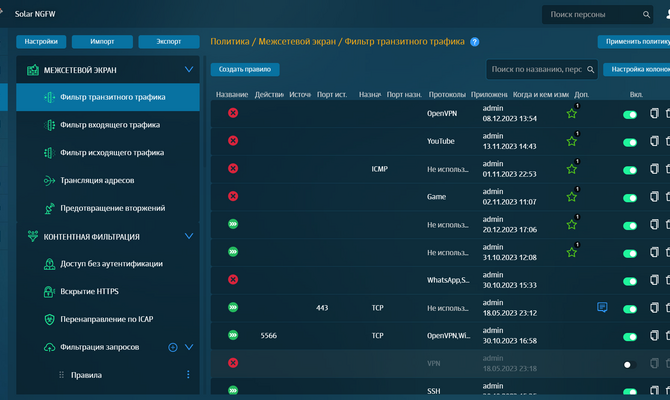Collapse the КОНТЕНТНАЯ ФИЛЬТРАЦИЯ section chevron
The height and width of the screenshot is (400, 670).
coord(189,236)
